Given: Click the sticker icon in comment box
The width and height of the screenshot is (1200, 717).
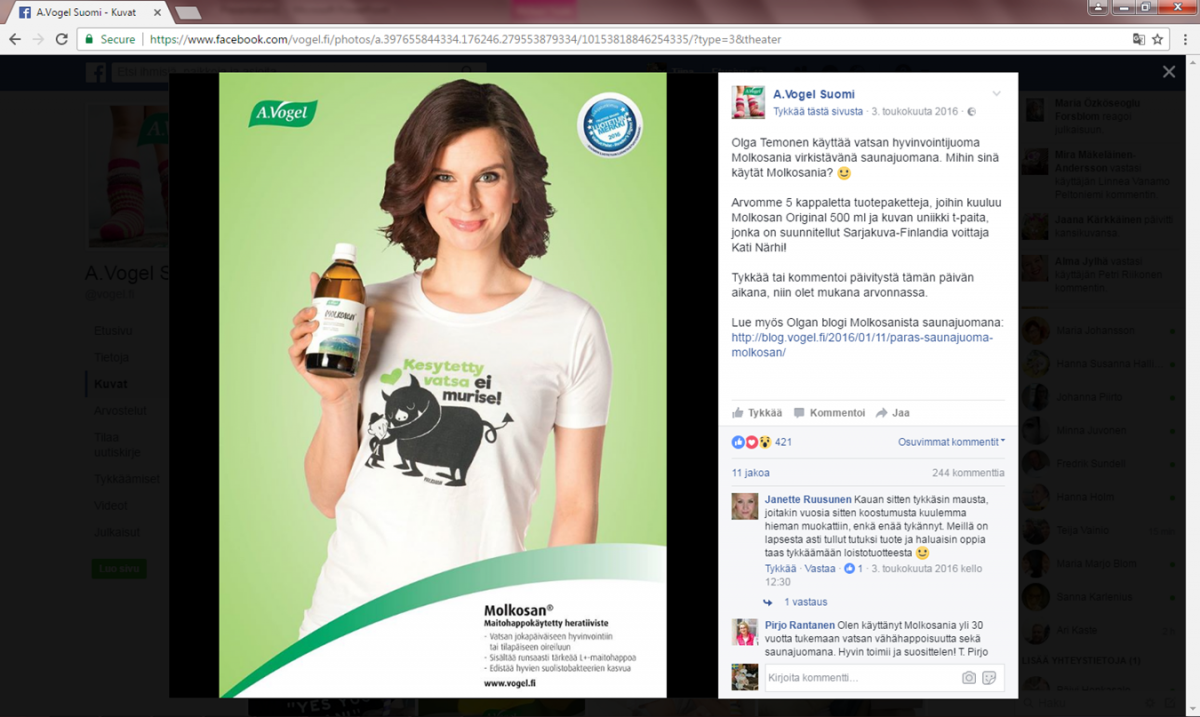Looking at the screenshot, I should 989,678.
